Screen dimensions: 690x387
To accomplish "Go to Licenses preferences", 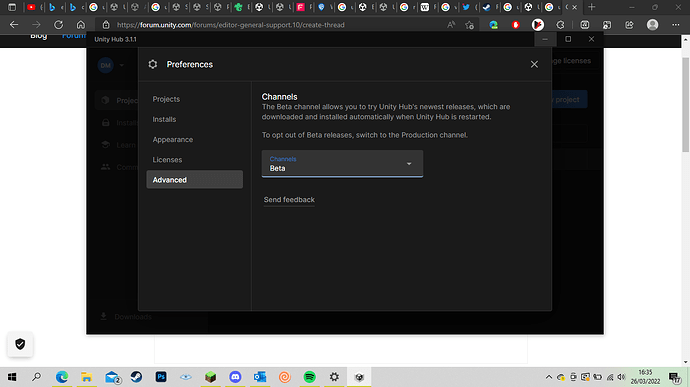I will point(167,160).
